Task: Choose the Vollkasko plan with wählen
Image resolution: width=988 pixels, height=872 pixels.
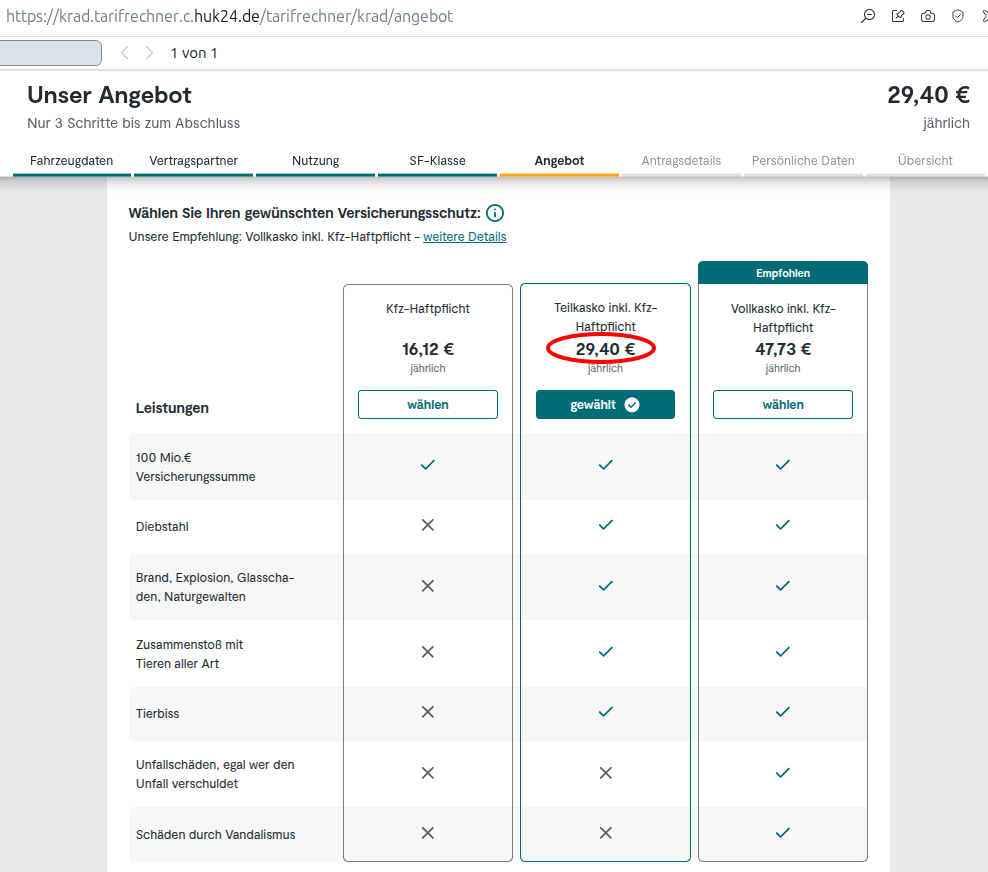Action: click(x=782, y=405)
